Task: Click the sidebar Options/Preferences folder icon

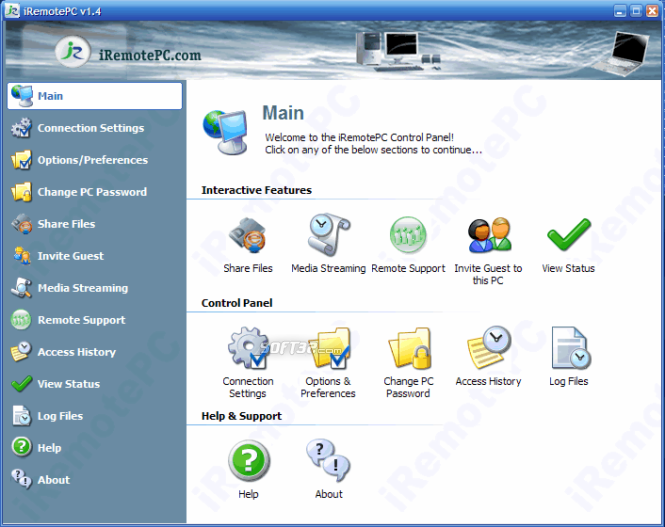Action: [21, 160]
